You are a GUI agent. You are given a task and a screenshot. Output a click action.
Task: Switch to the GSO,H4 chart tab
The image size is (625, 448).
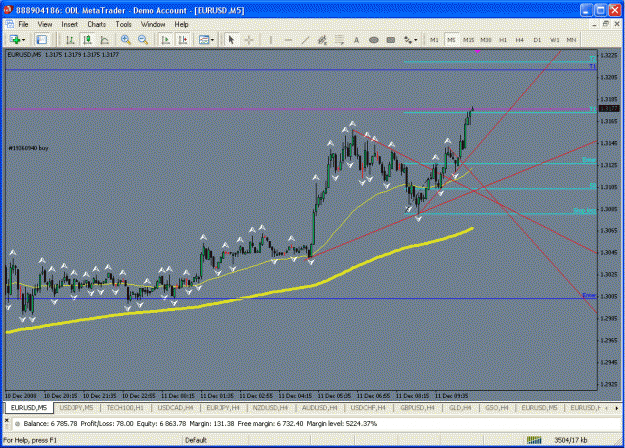tap(497, 408)
